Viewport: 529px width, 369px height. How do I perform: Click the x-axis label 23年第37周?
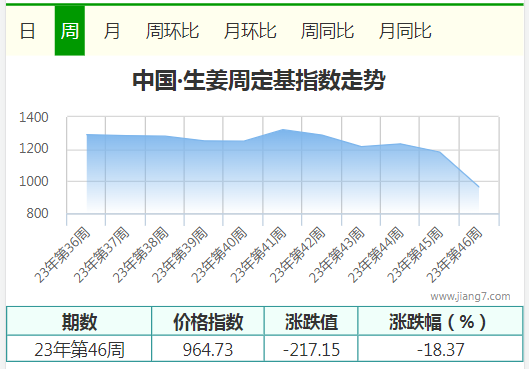tap(102, 255)
